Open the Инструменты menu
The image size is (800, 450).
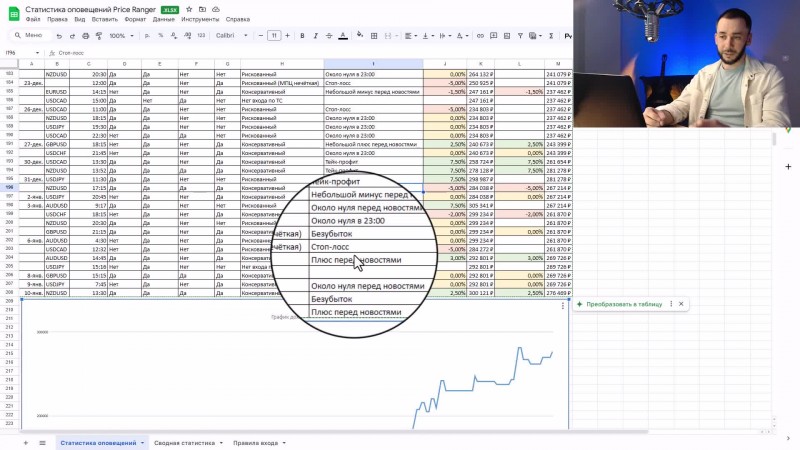click(x=200, y=19)
